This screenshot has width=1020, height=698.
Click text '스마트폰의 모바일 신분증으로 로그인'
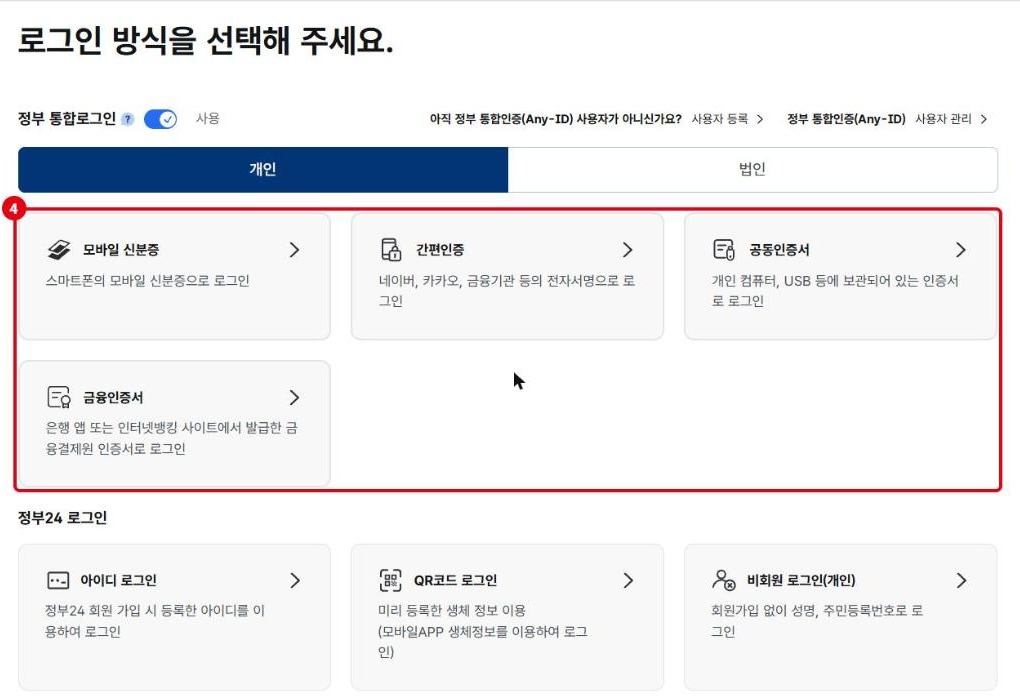(148, 281)
